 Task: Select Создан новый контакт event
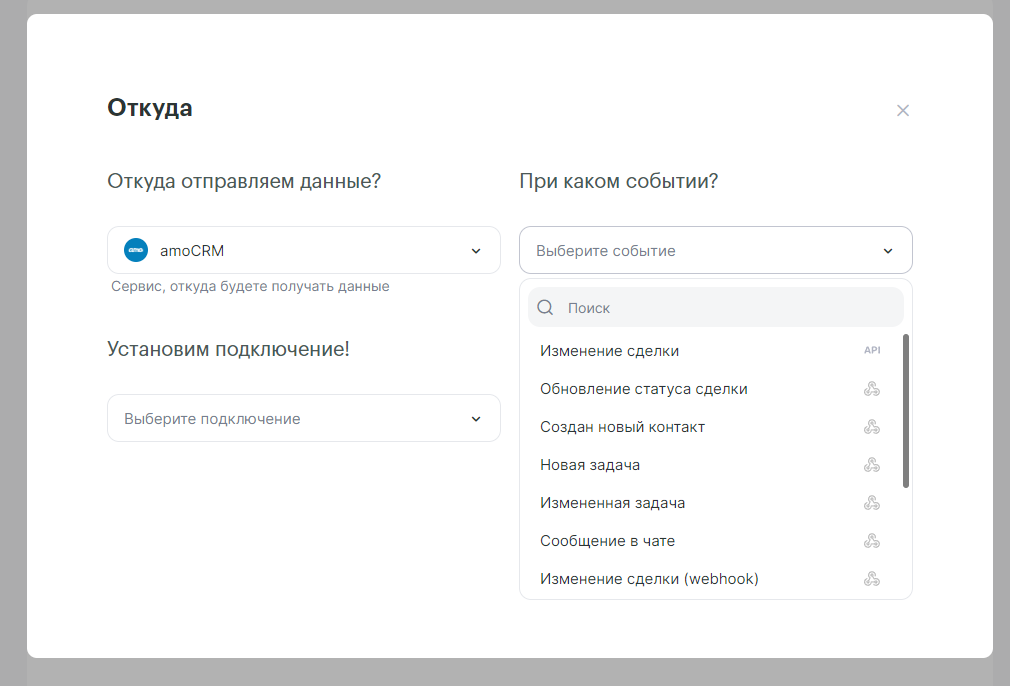[622, 427]
